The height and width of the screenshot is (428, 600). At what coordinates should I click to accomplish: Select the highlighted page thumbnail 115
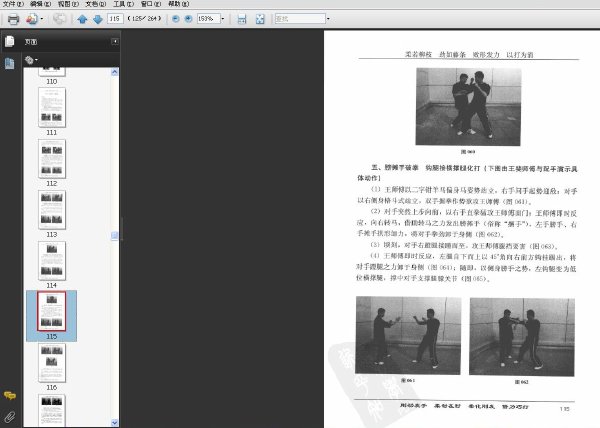52,311
